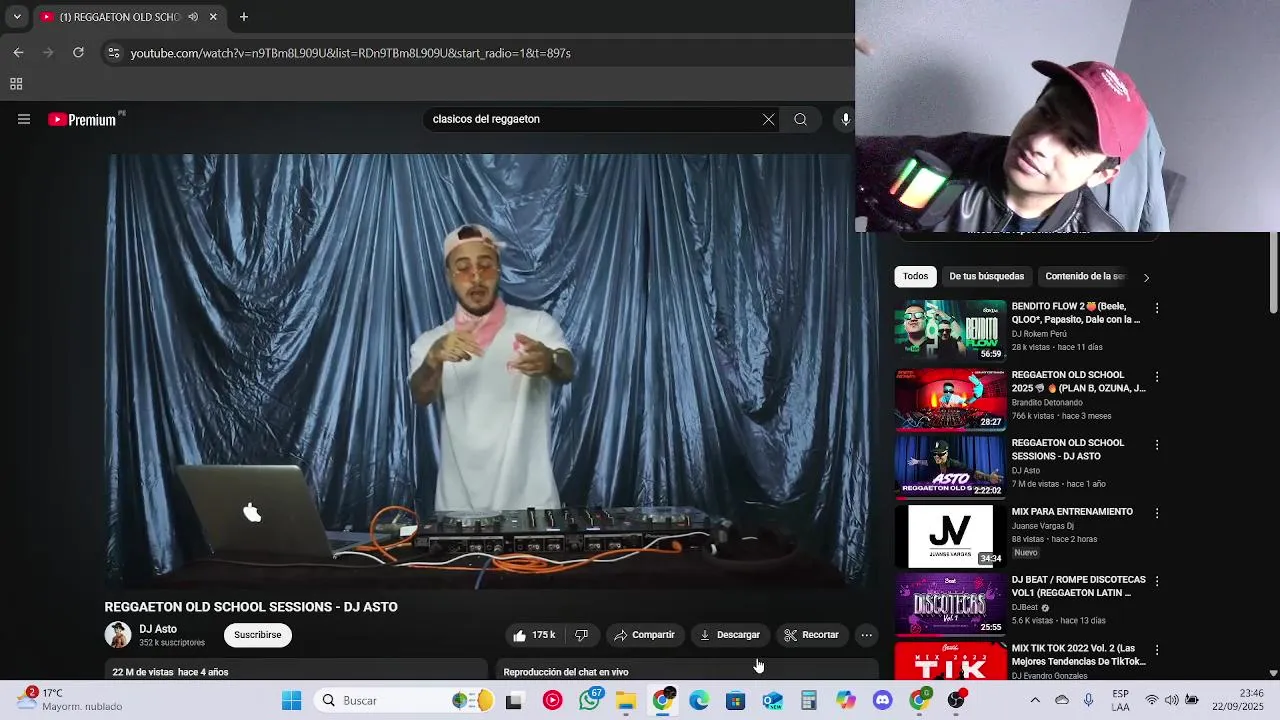The image size is (1280, 720).
Task: Open the YouTube guide hamburger menu
Action: (24, 119)
